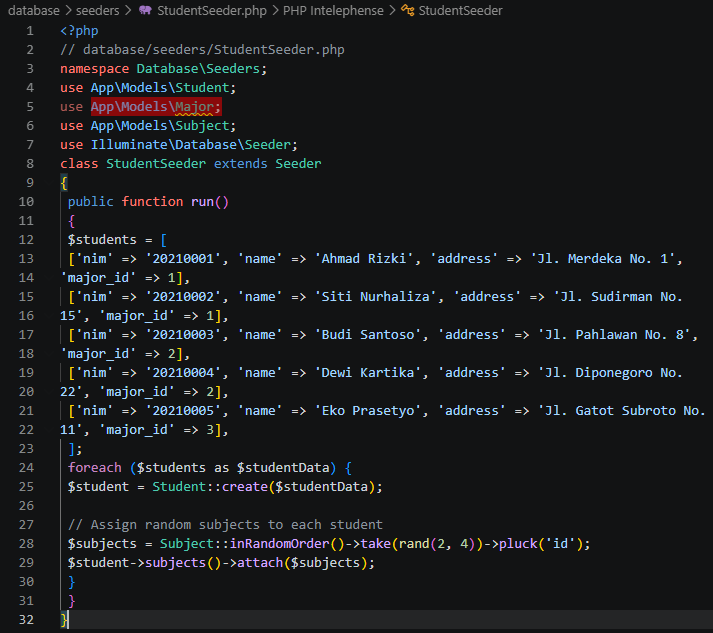The image size is (713, 633).
Task: Click the chevron after StudentSeeder.php breadcrumb
Action: 275,10
